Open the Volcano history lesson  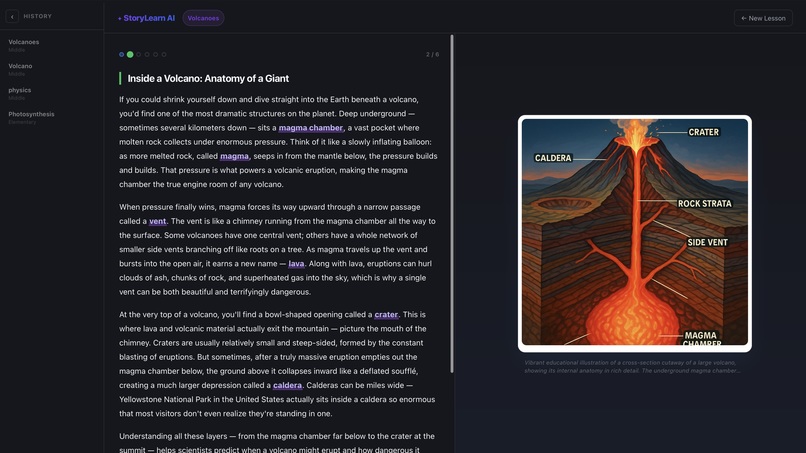(x=20, y=69)
